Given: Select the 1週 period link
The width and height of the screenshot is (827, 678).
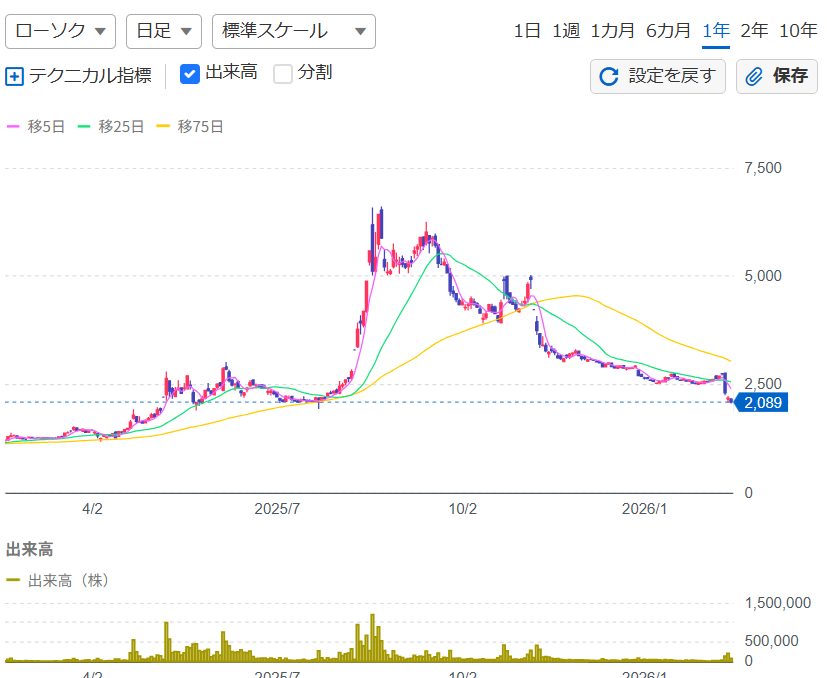Looking at the screenshot, I should pyautogui.click(x=565, y=31).
